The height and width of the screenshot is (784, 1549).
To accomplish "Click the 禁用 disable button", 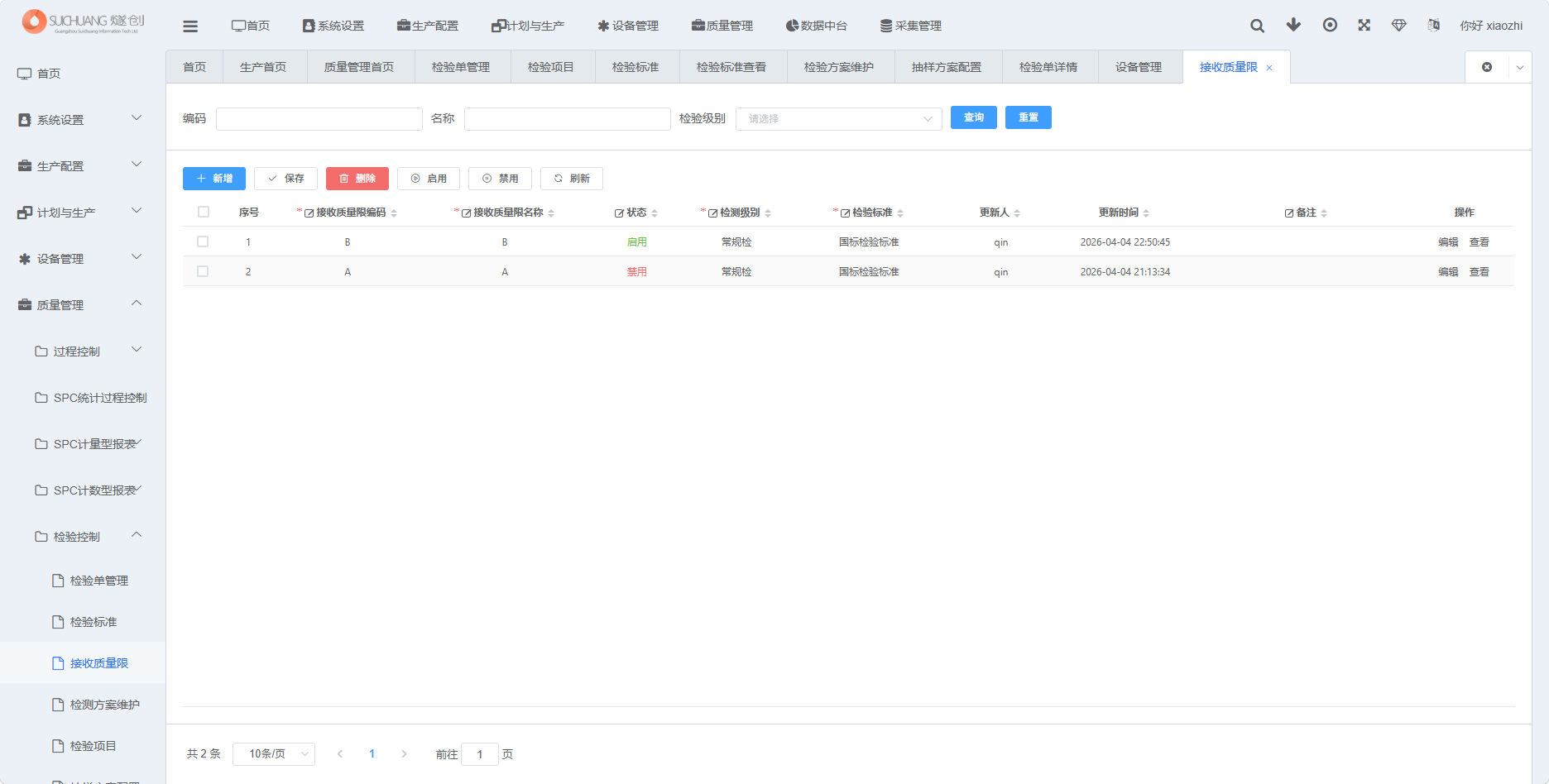I will coord(500,179).
